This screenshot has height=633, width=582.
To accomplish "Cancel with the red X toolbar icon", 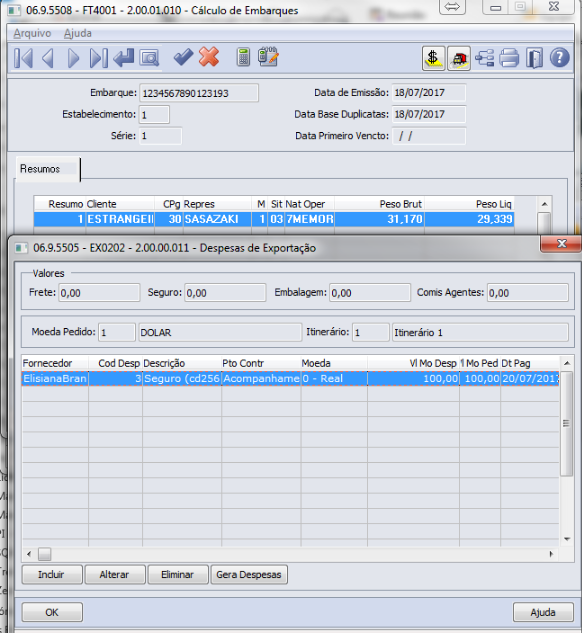I will pos(209,57).
